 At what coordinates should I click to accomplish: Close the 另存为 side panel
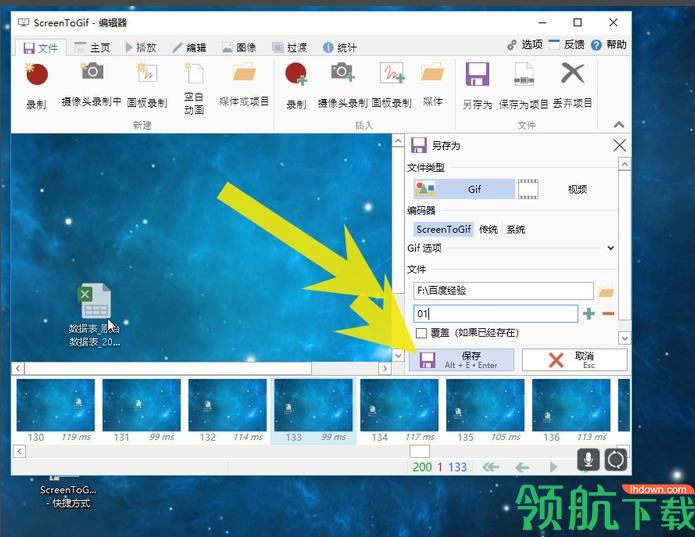pyautogui.click(x=619, y=145)
